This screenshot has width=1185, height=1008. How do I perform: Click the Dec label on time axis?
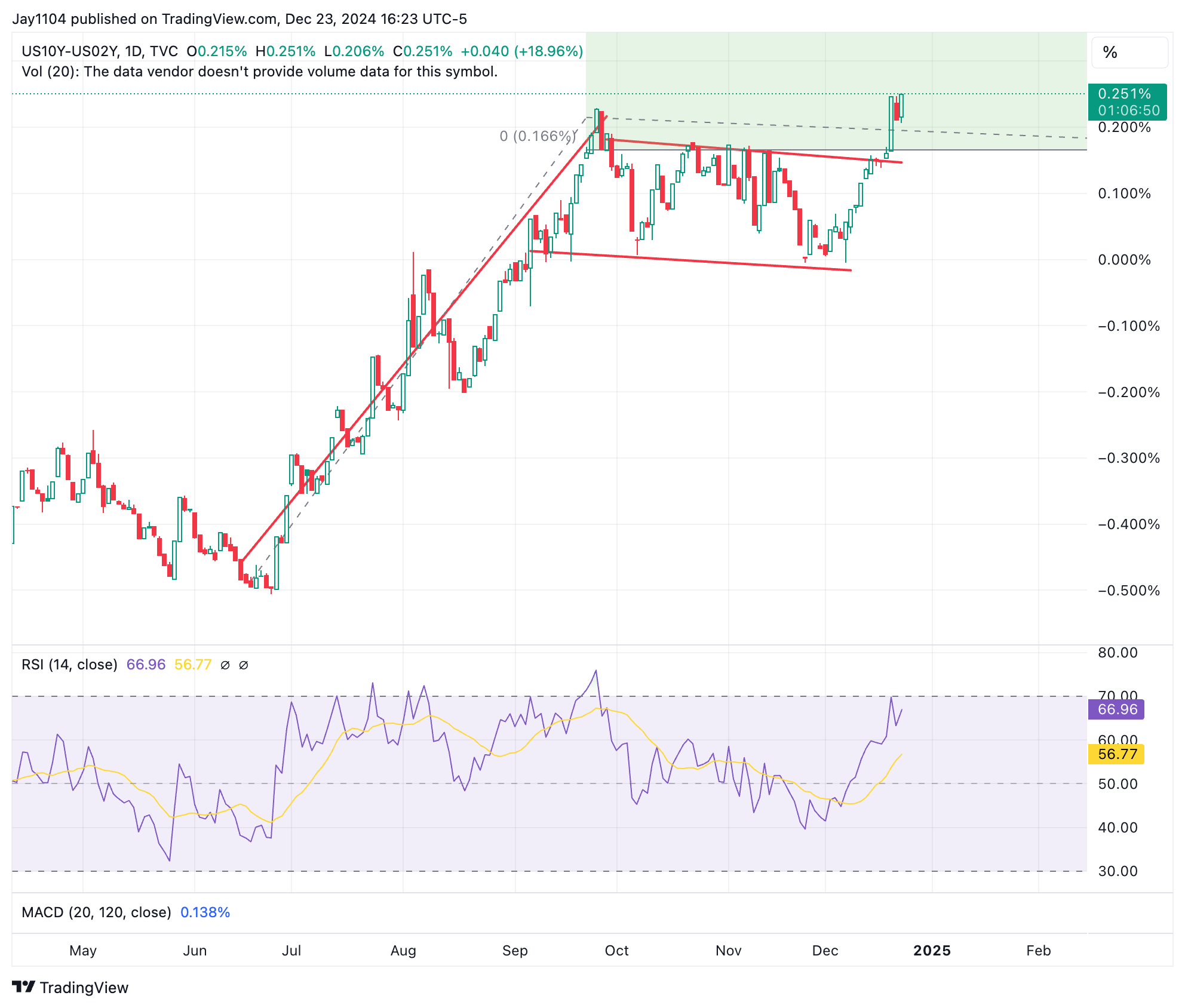825,951
